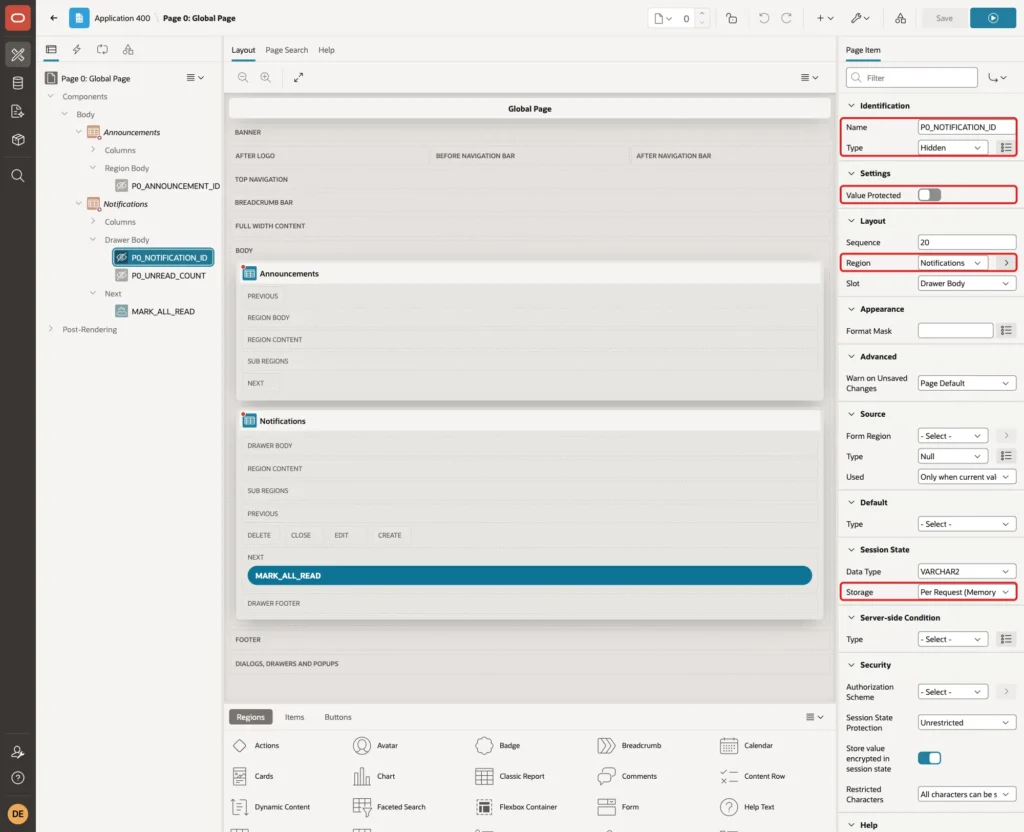Viewport: 1024px width, 832px height.
Task: Open the Slot Drawer Body dropdown
Action: (x=967, y=283)
